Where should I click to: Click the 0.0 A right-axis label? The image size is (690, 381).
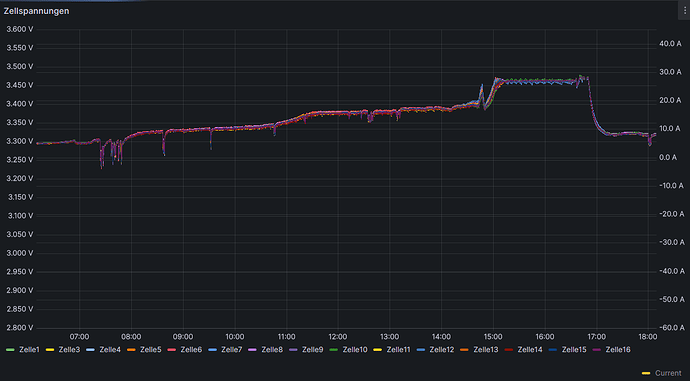668,158
